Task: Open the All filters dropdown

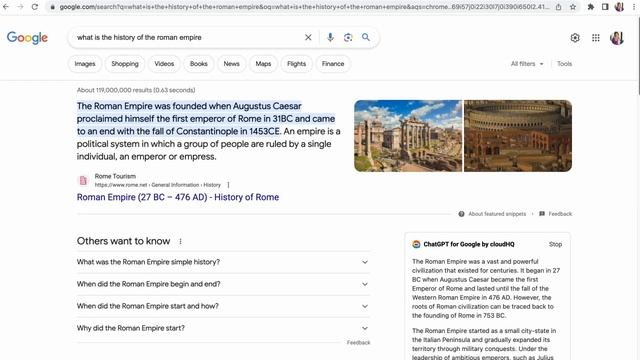Action: 527,64
